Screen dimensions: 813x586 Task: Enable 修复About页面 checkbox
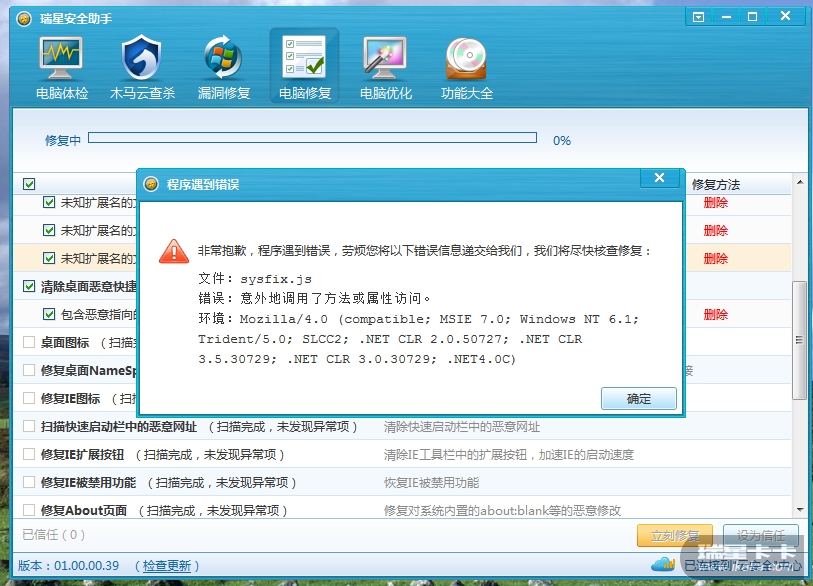pyautogui.click(x=29, y=510)
